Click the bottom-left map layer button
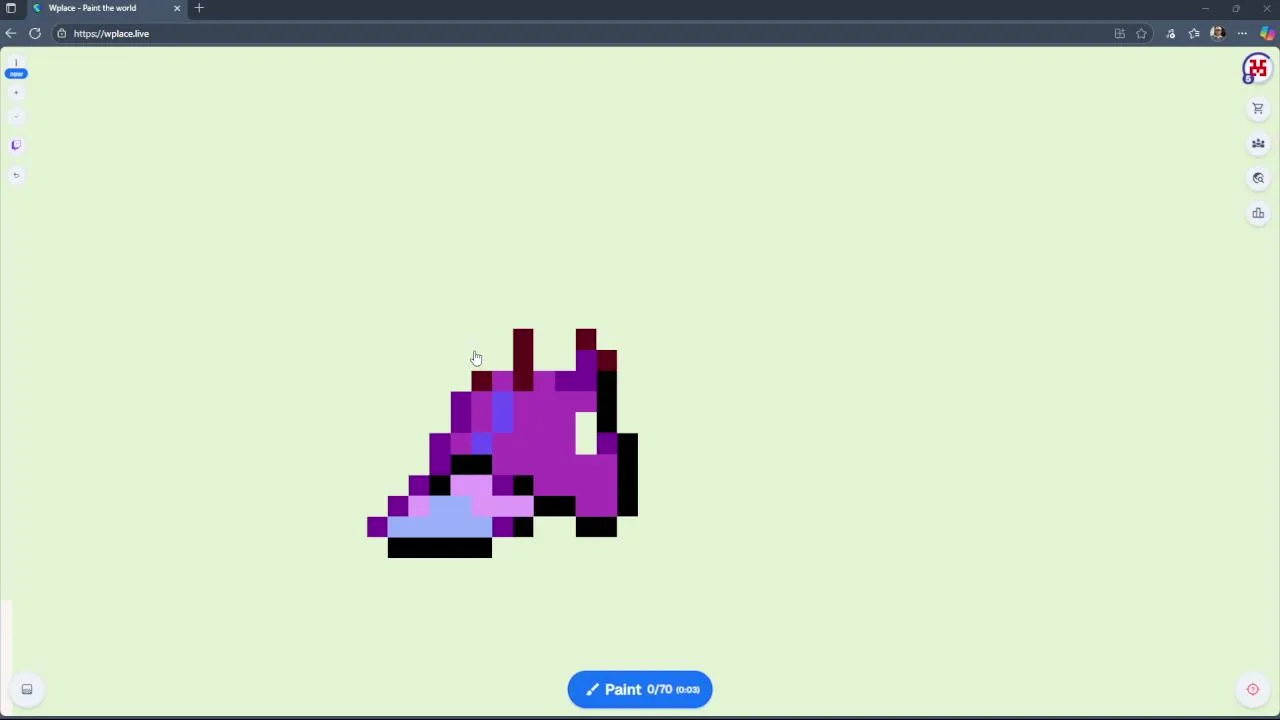Image resolution: width=1280 pixels, height=720 pixels. tap(27, 689)
